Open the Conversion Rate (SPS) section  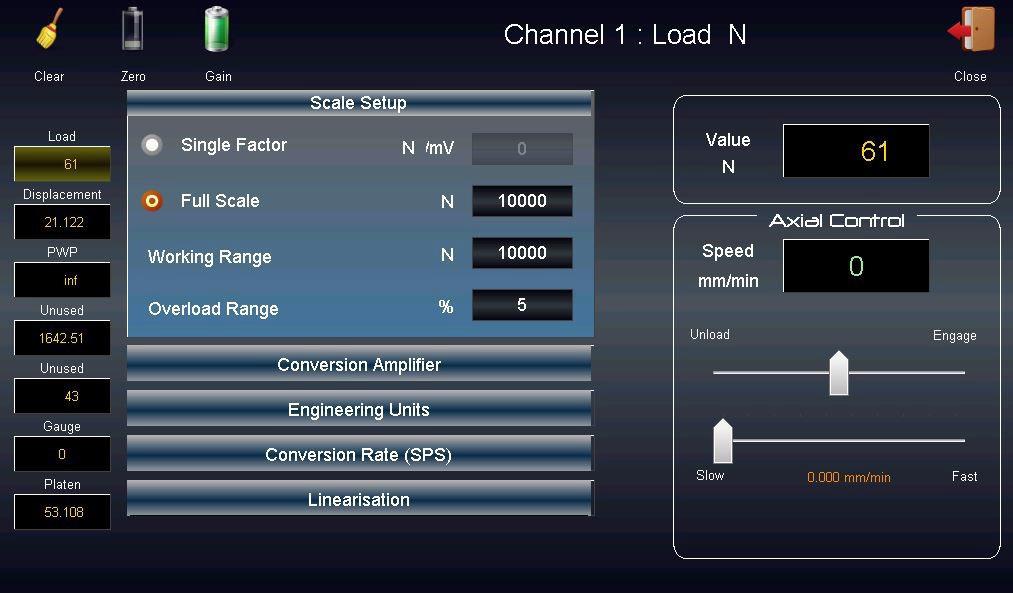(359, 455)
